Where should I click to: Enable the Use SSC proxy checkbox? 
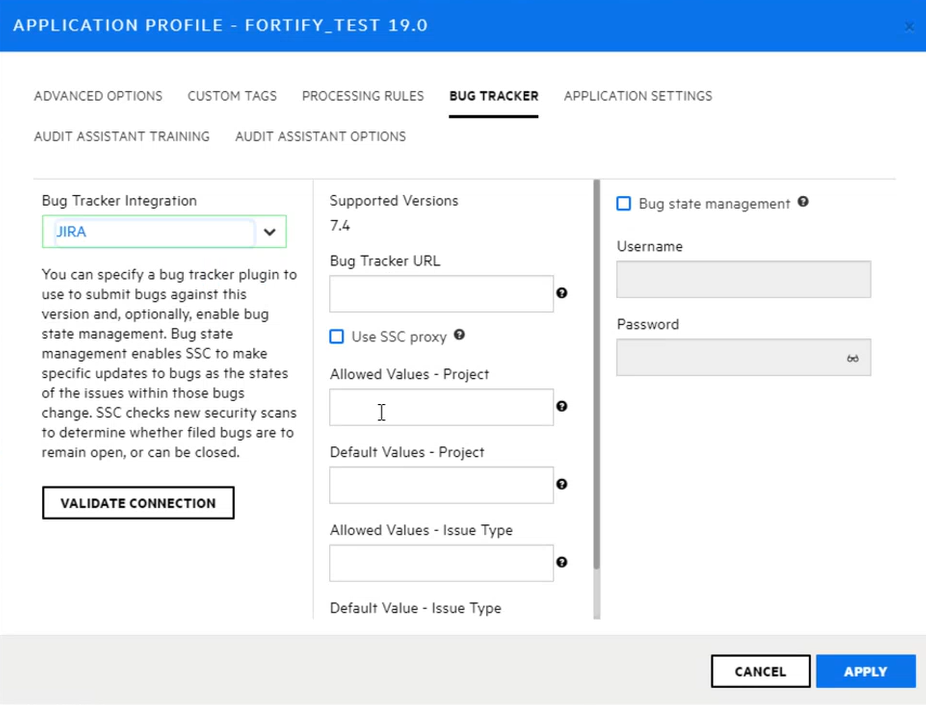tap(337, 337)
